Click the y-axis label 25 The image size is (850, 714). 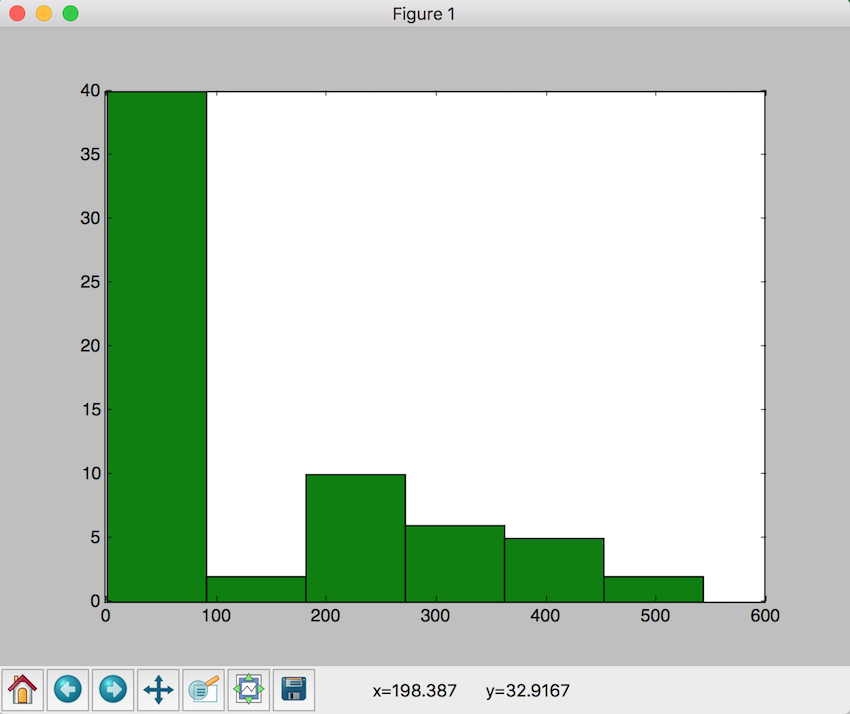click(91, 282)
